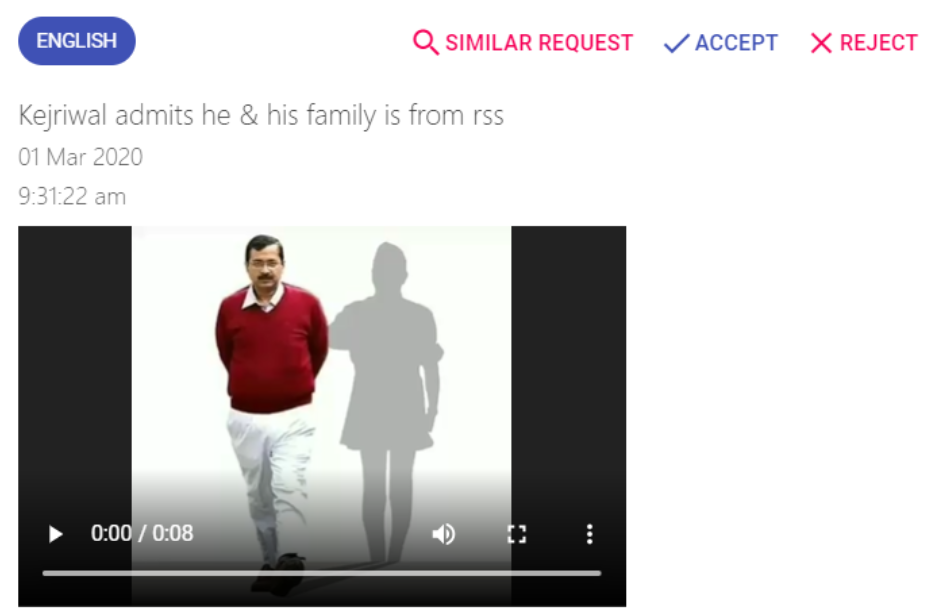Image resolution: width=926 pixels, height=616 pixels.
Task: Click the 9:31:22 am timestamp
Action: click(72, 196)
